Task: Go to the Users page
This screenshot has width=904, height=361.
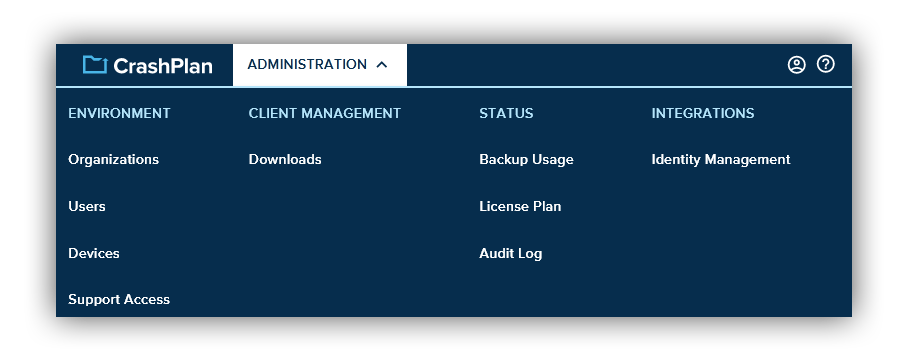Action: (86, 206)
